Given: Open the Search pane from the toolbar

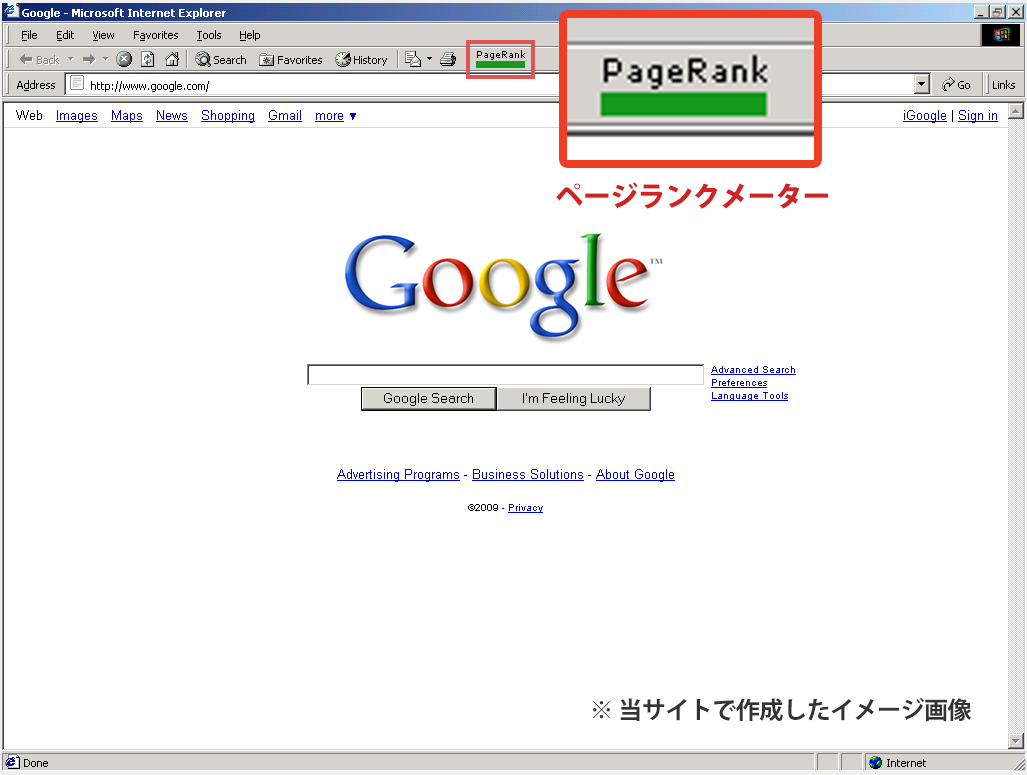Looking at the screenshot, I should [221, 60].
